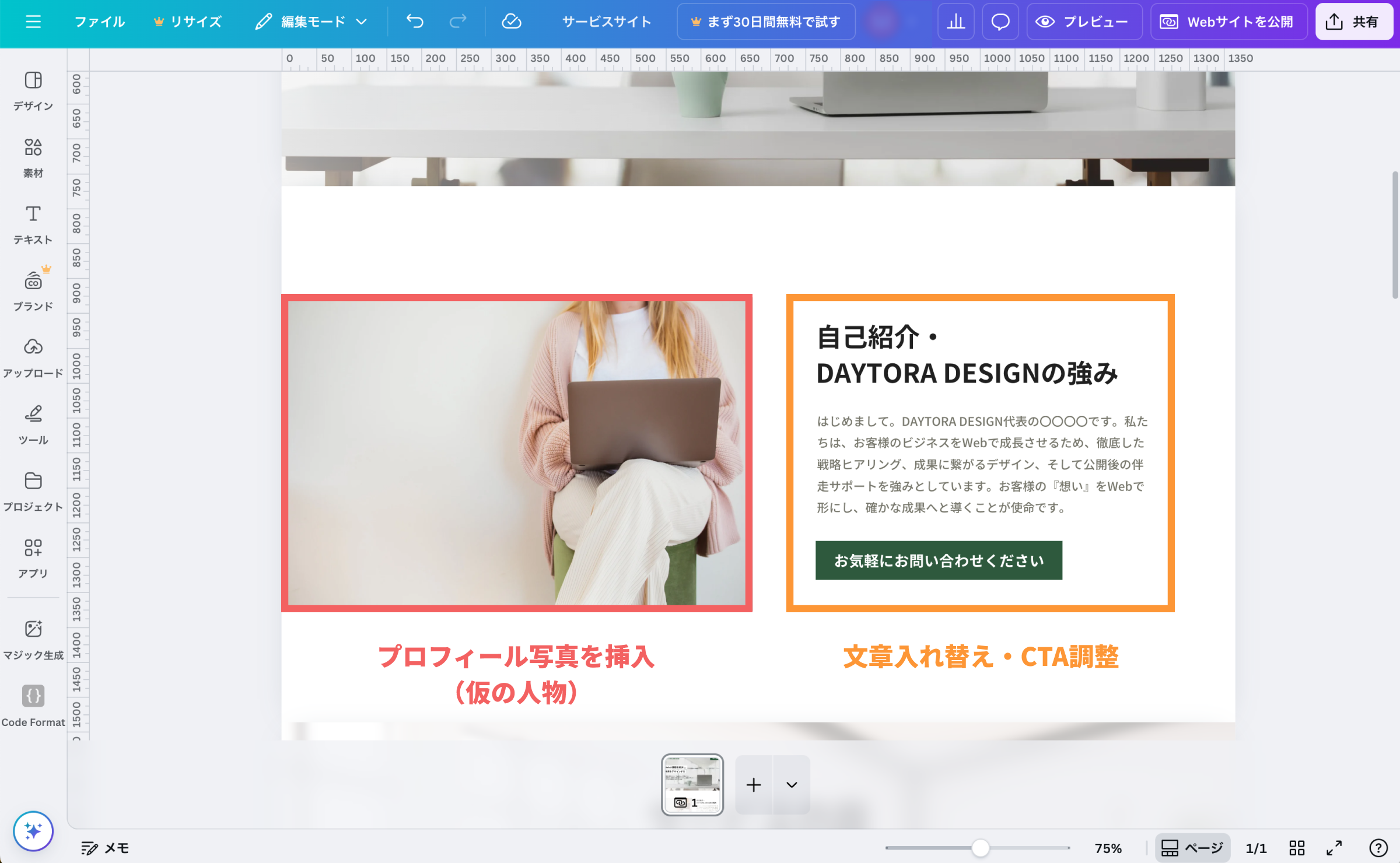Add a new page with plus
Viewport: 1400px width, 863px height.
(x=754, y=784)
